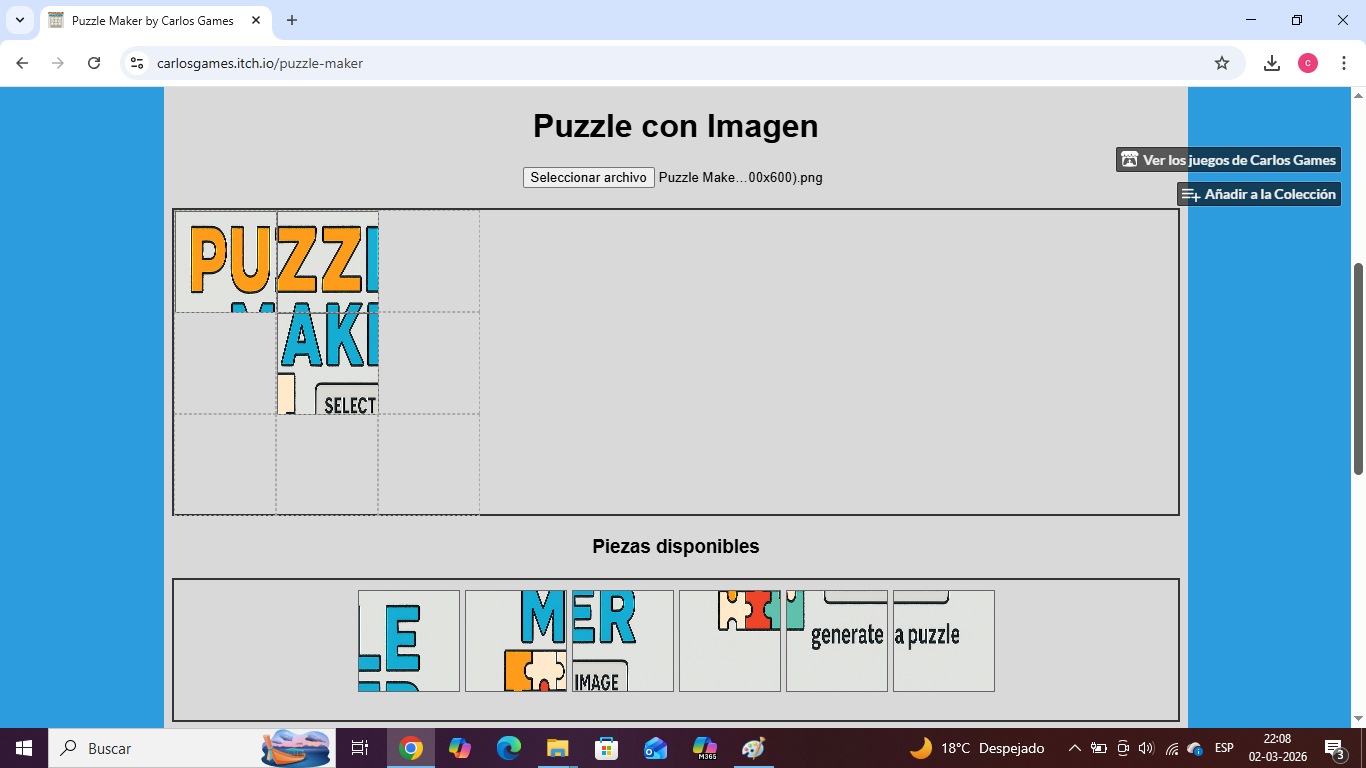Click the OneDrive cloud tray icon
The width and height of the screenshot is (1366, 768).
click(x=1195, y=748)
